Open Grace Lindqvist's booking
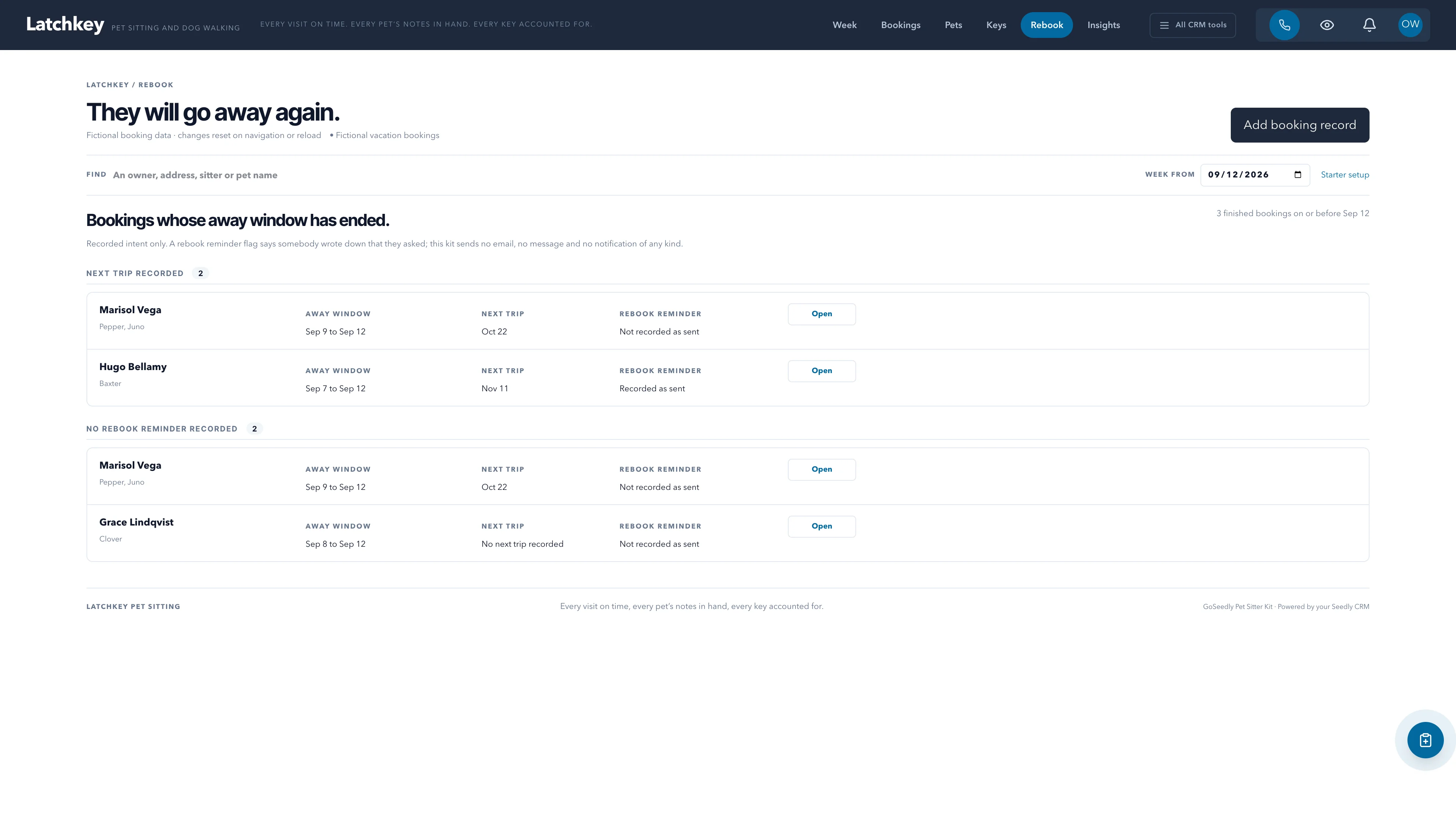This screenshot has width=1456, height=819. [x=821, y=526]
